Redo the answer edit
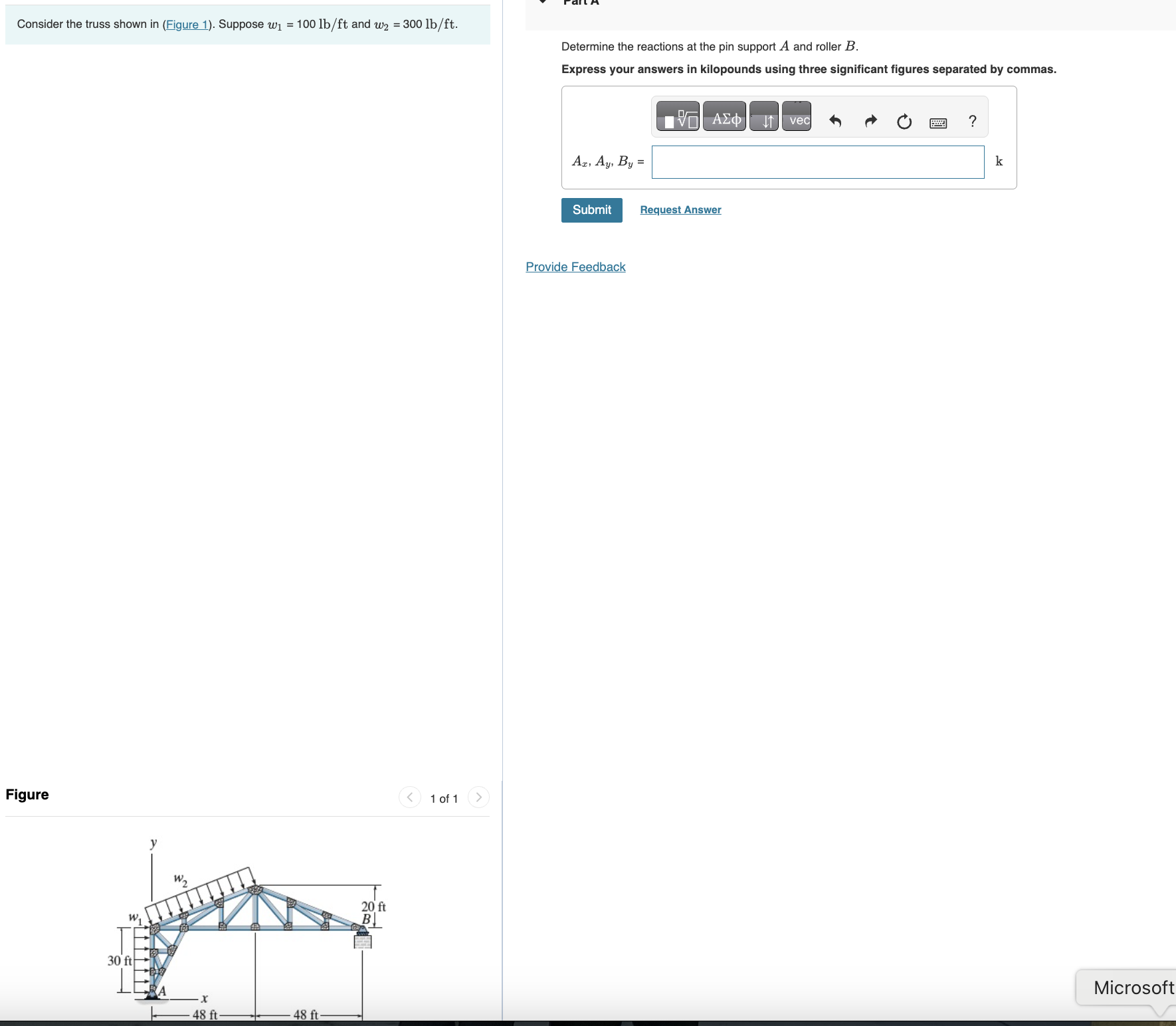Image resolution: width=1176 pixels, height=1026 pixels. (x=870, y=121)
